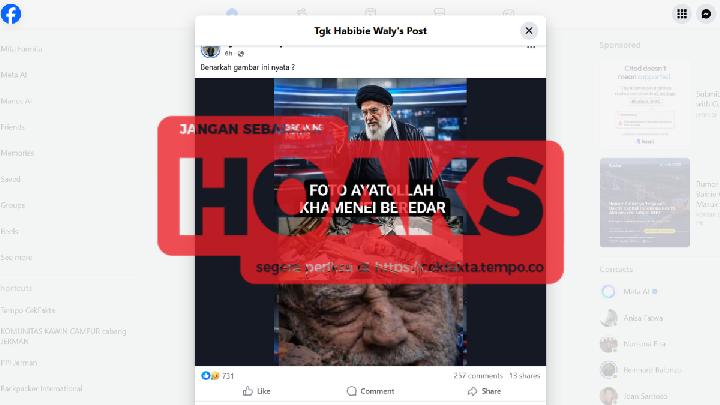The width and height of the screenshot is (720, 405).
Task: Open Meta AI in left sidebar
Action: click(x=14, y=75)
